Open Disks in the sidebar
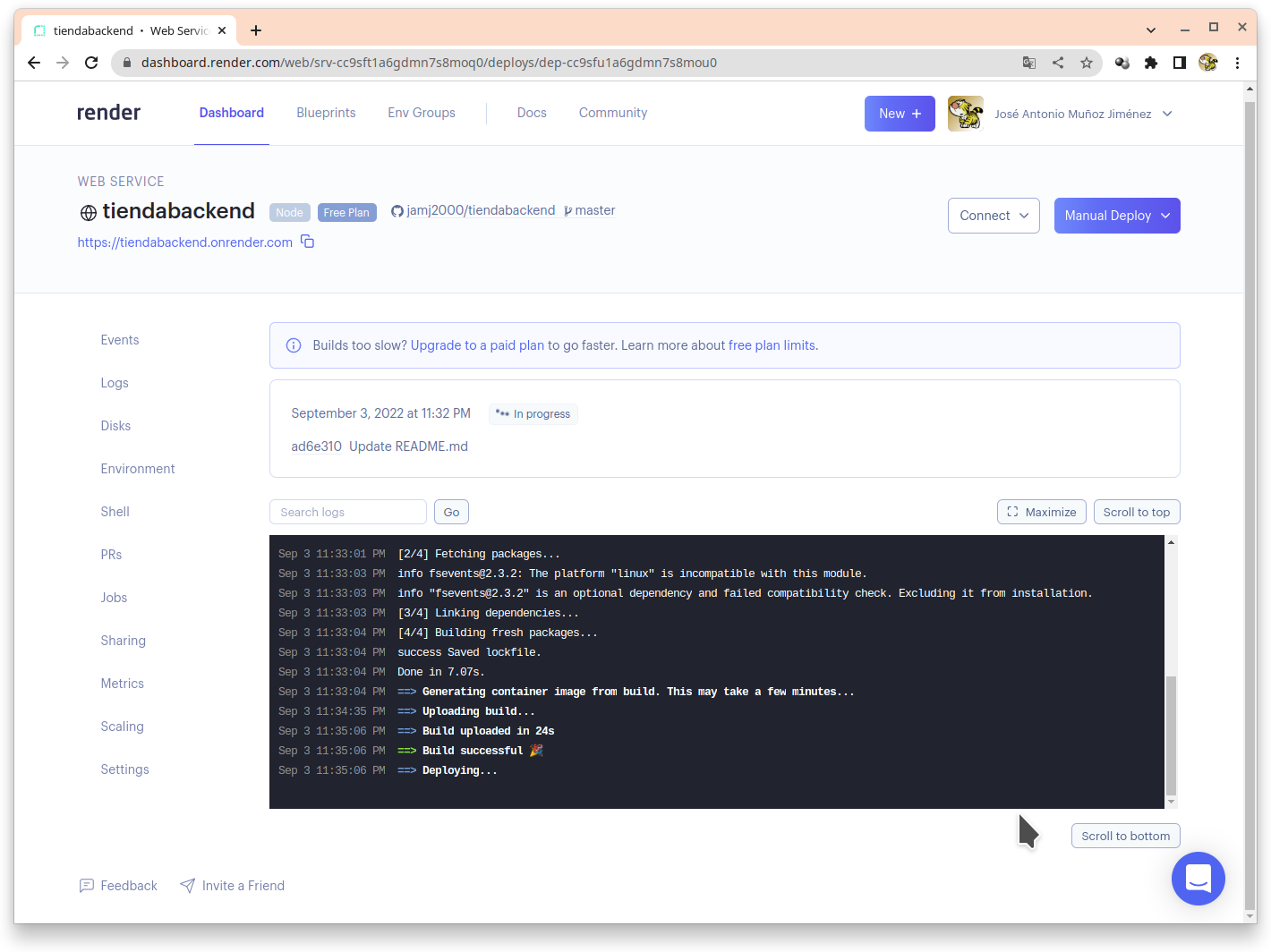The height and width of the screenshot is (952, 1271). pyautogui.click(x=115, y=426)
